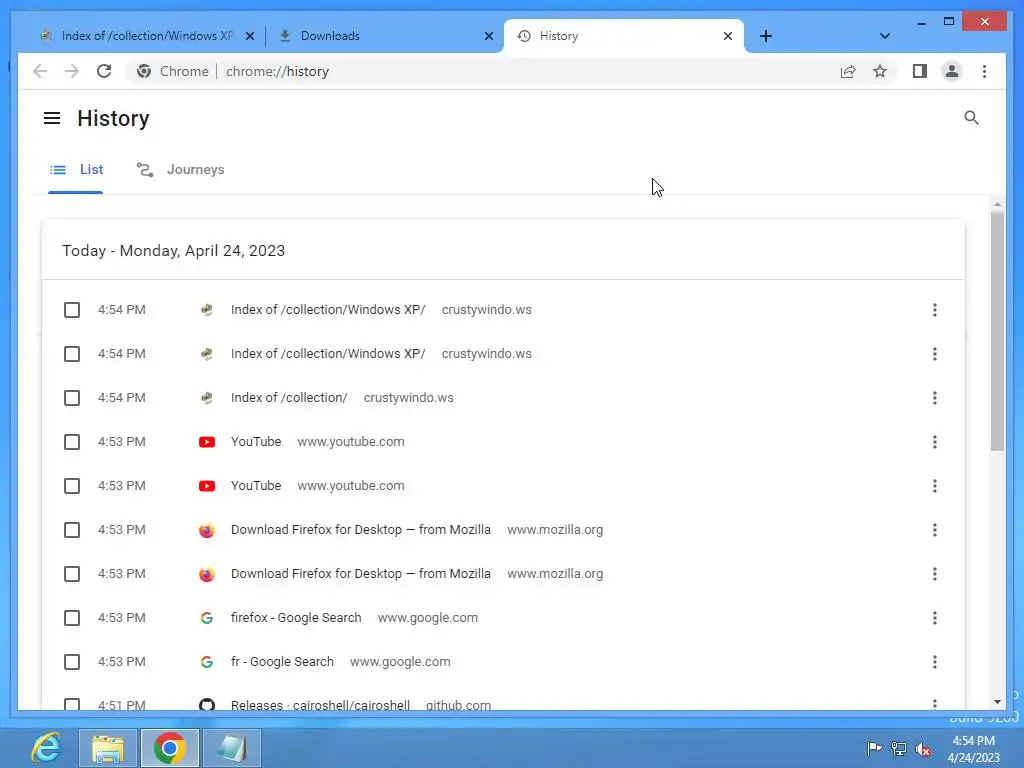The image size is (1024, 768).
Task: Tick the first Download Firefox for Desktop checkbox
Action: 72,530
